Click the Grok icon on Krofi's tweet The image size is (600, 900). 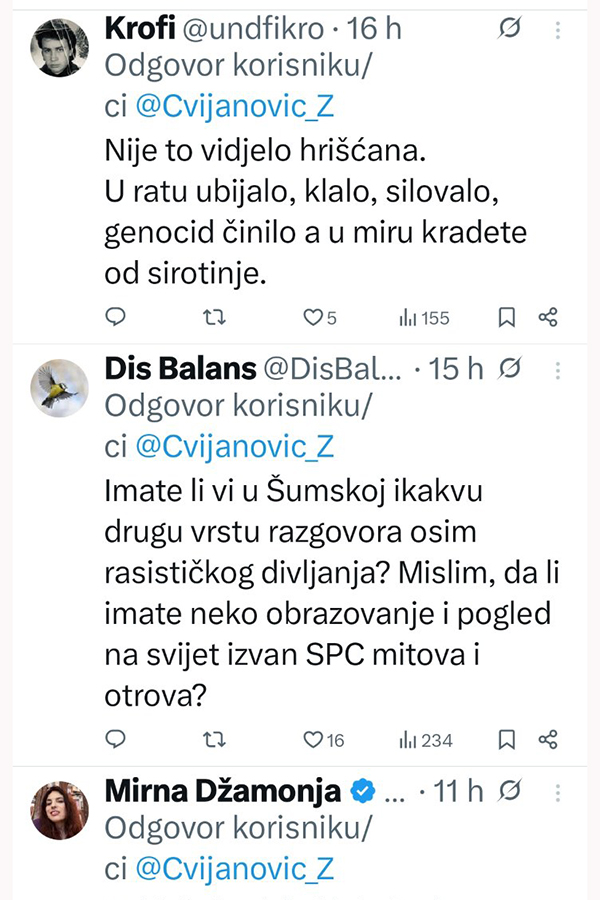(x=509, y=30)
